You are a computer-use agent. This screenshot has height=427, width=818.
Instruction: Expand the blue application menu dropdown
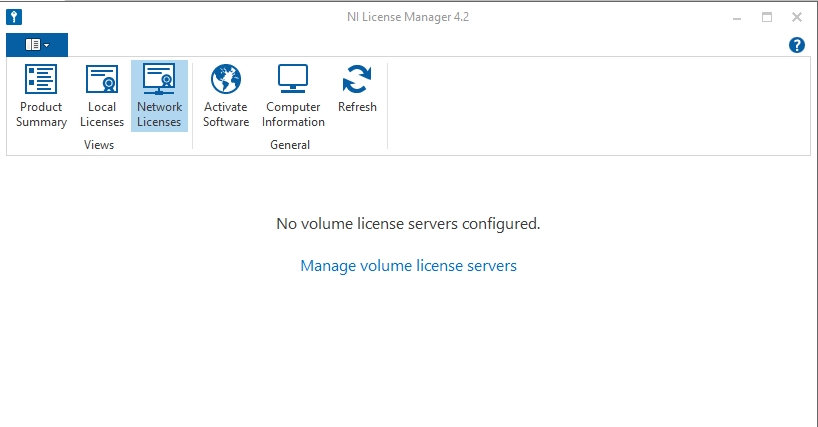tap(37, 45)
